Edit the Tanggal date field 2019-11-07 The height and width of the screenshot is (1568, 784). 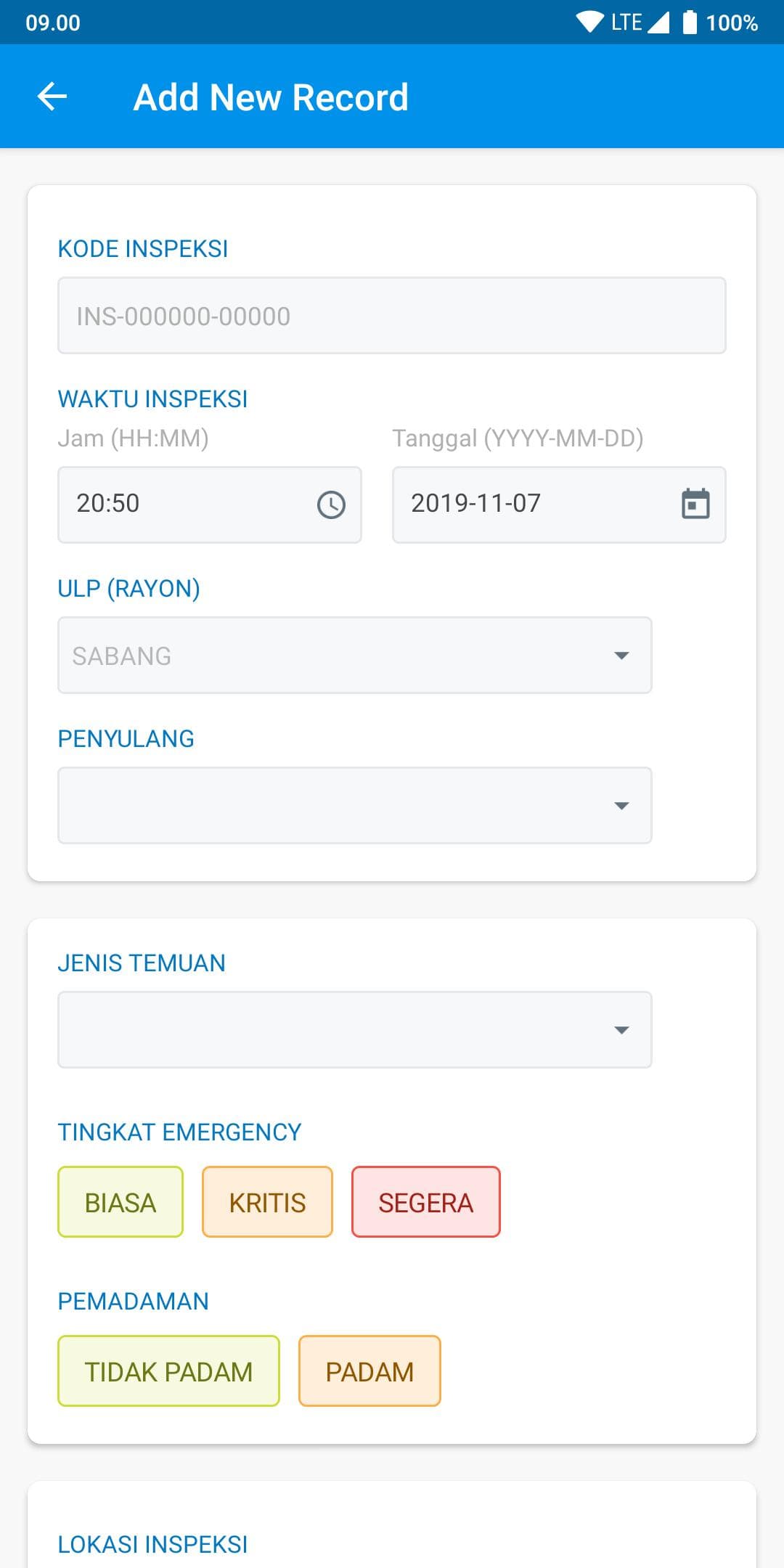[559, 505]
